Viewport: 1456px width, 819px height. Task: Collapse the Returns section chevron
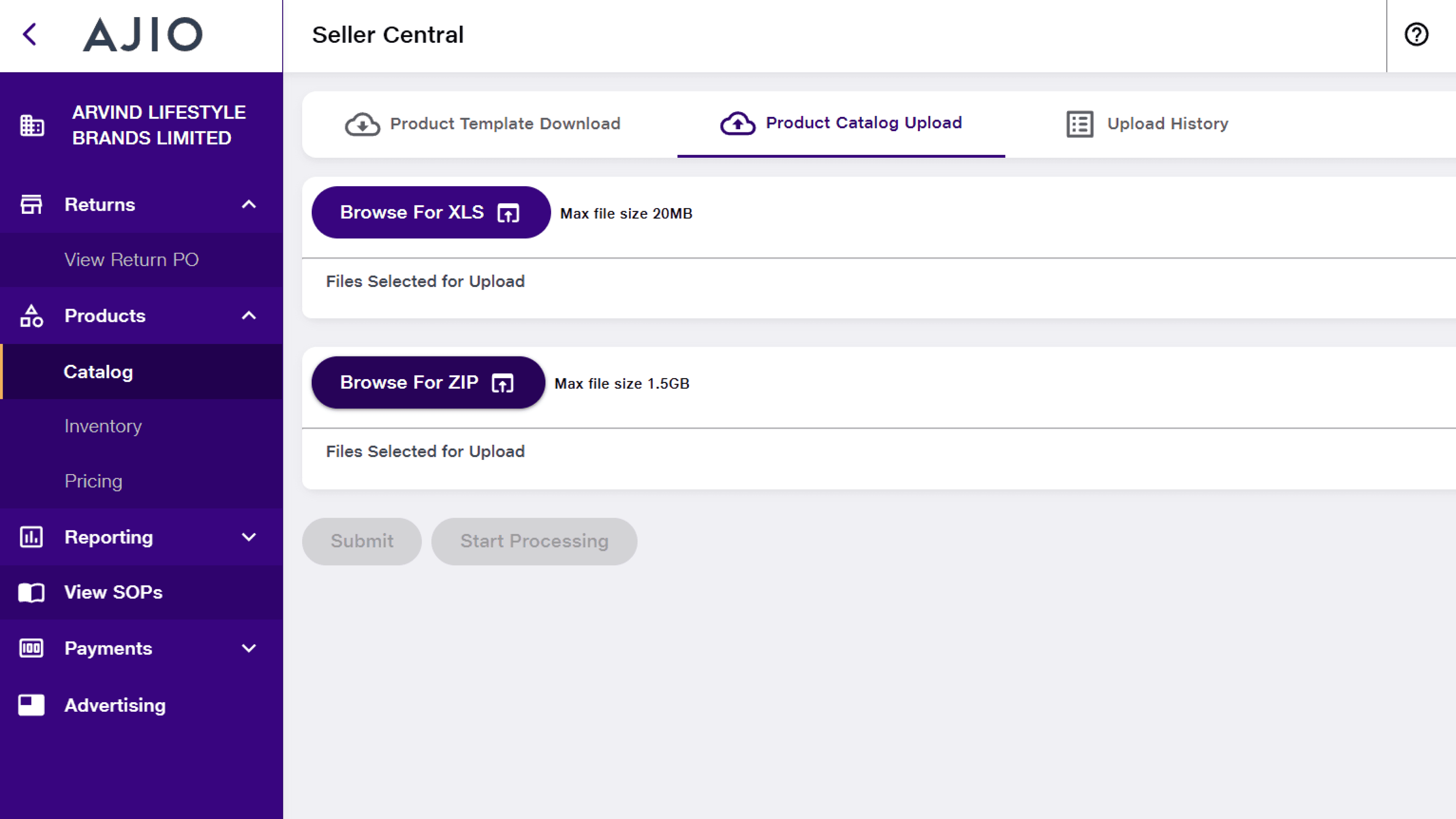coord(249,205)
